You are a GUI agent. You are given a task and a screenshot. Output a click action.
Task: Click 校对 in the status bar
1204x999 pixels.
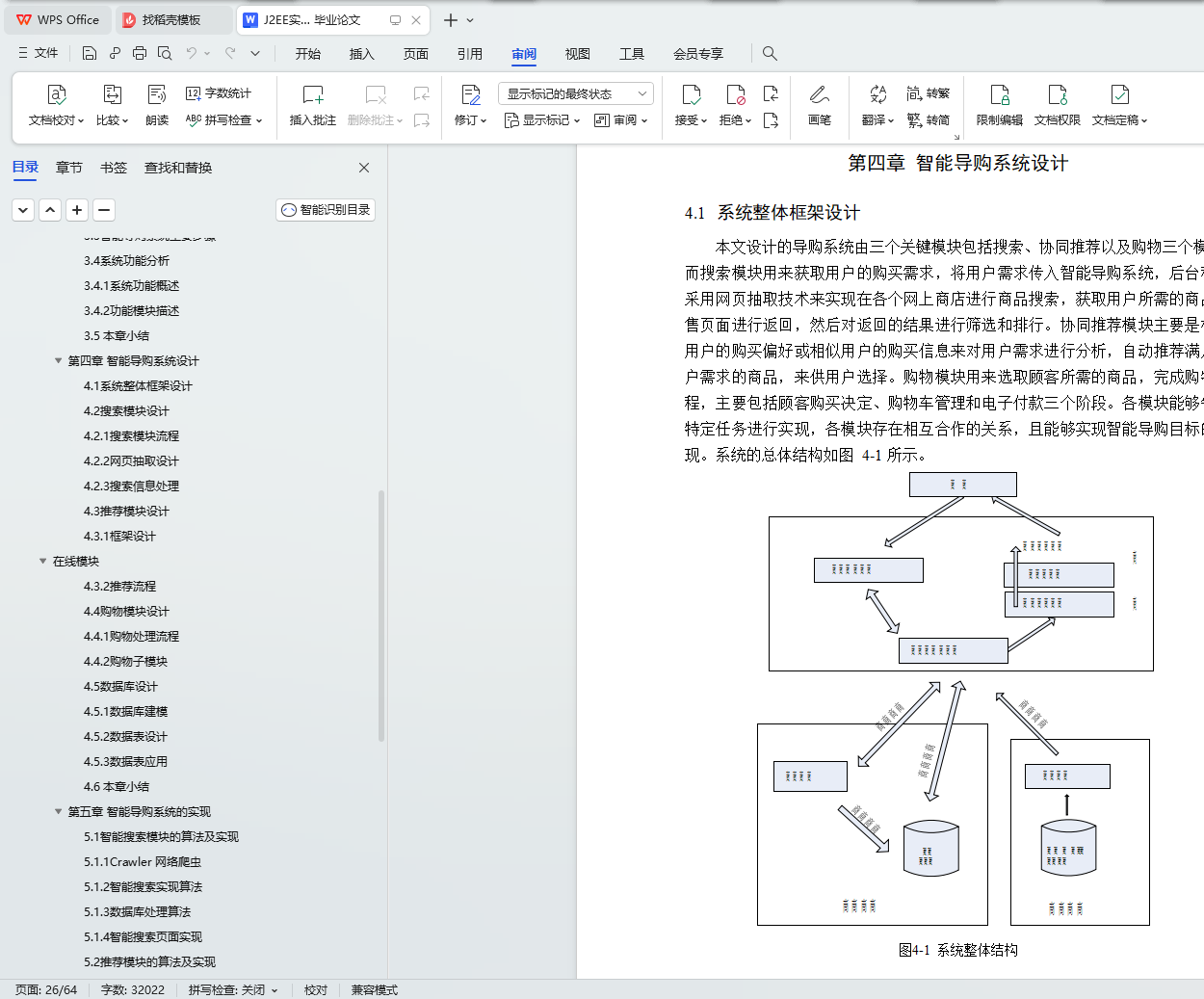coord(316,989)
